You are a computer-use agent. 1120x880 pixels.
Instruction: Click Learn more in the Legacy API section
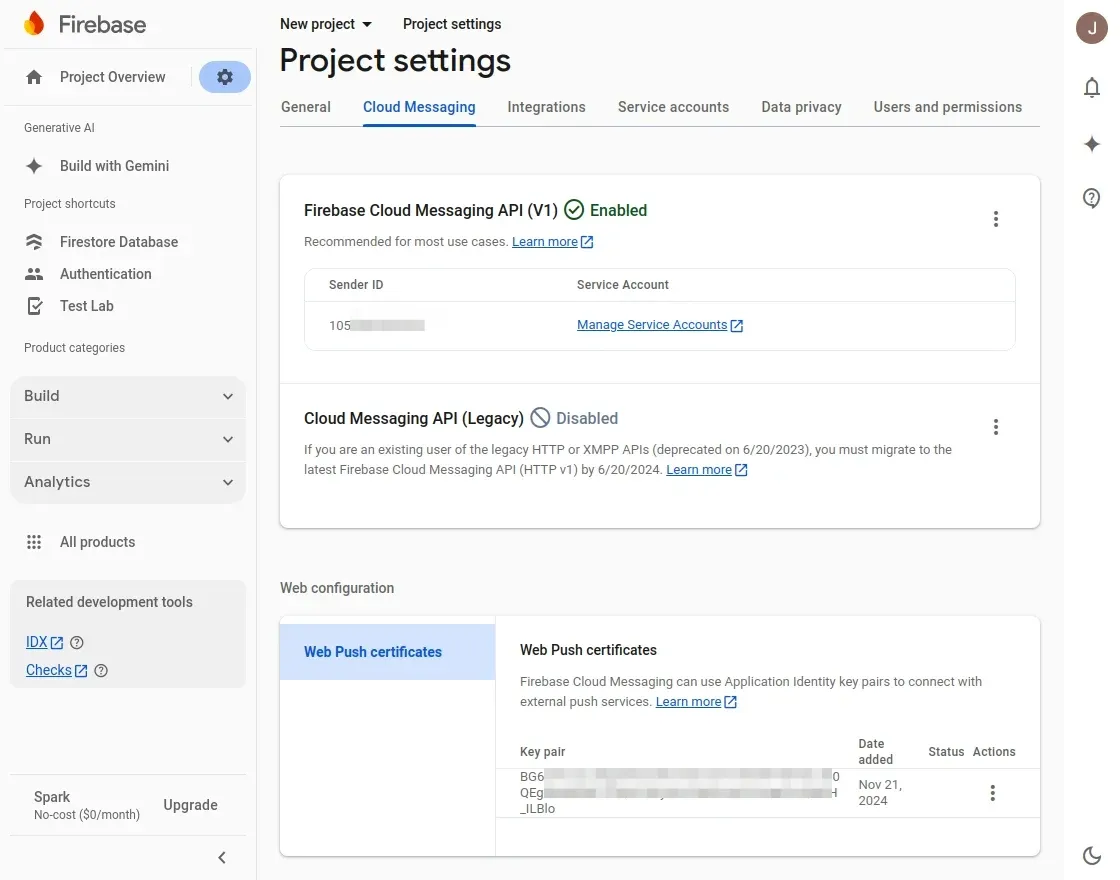point(699,469)
